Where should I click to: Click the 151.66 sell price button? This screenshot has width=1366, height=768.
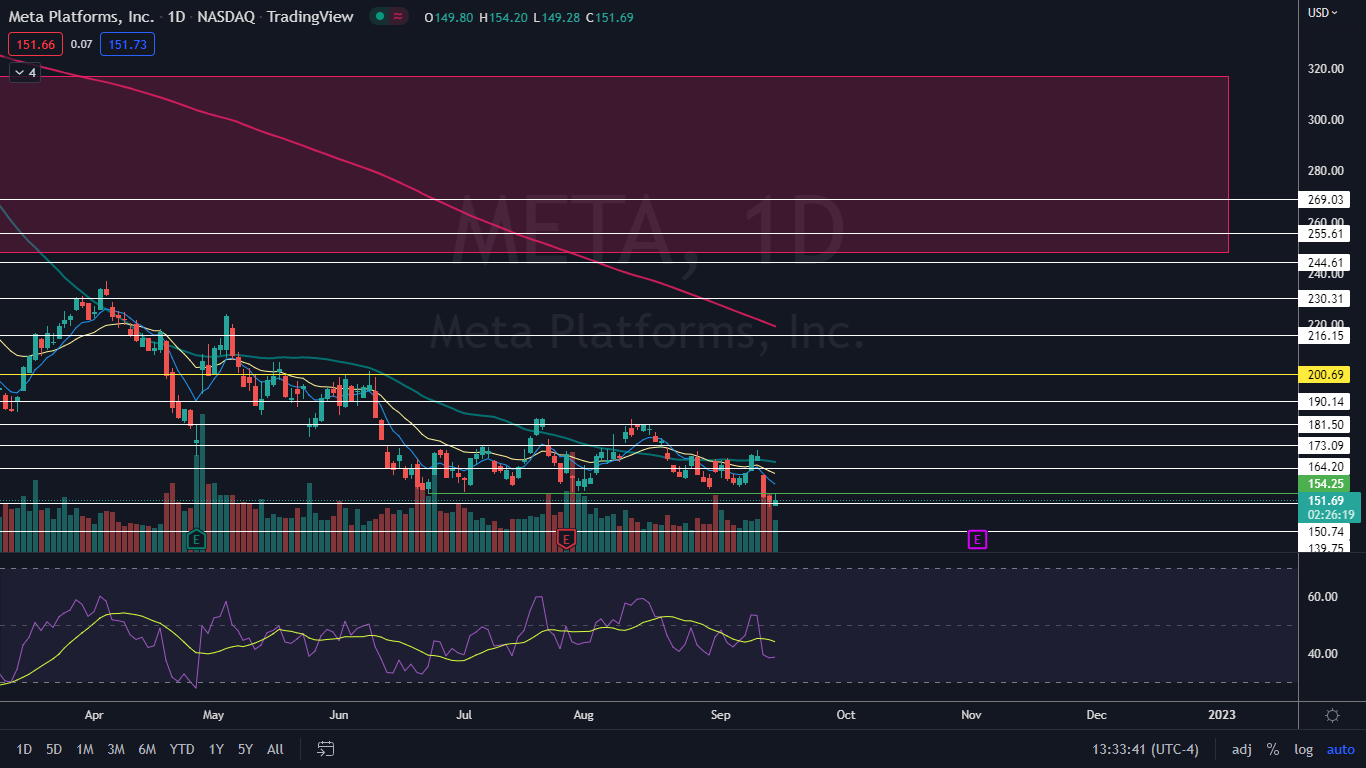tap(35, 44)
